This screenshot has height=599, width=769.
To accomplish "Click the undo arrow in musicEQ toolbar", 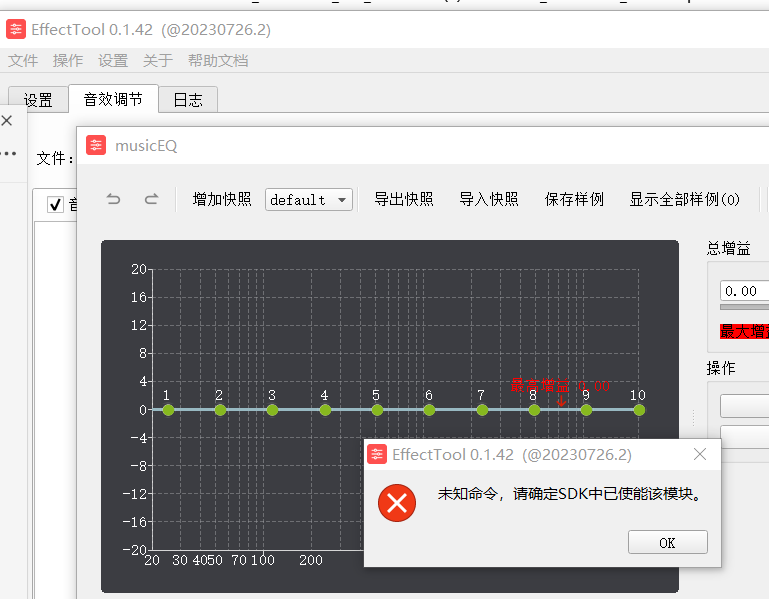I will click(113, 199).
